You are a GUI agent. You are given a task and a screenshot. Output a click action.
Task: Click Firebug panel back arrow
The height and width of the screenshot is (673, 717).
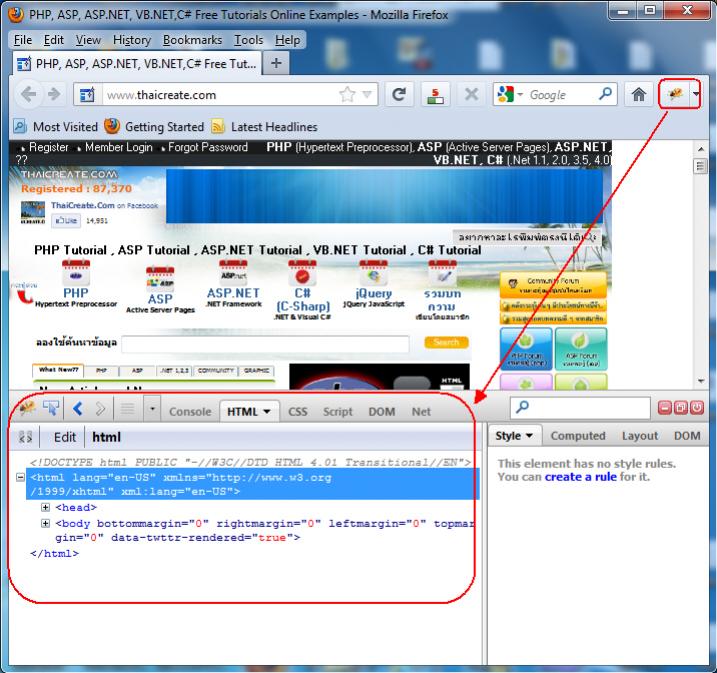click(x=78, y=408)
